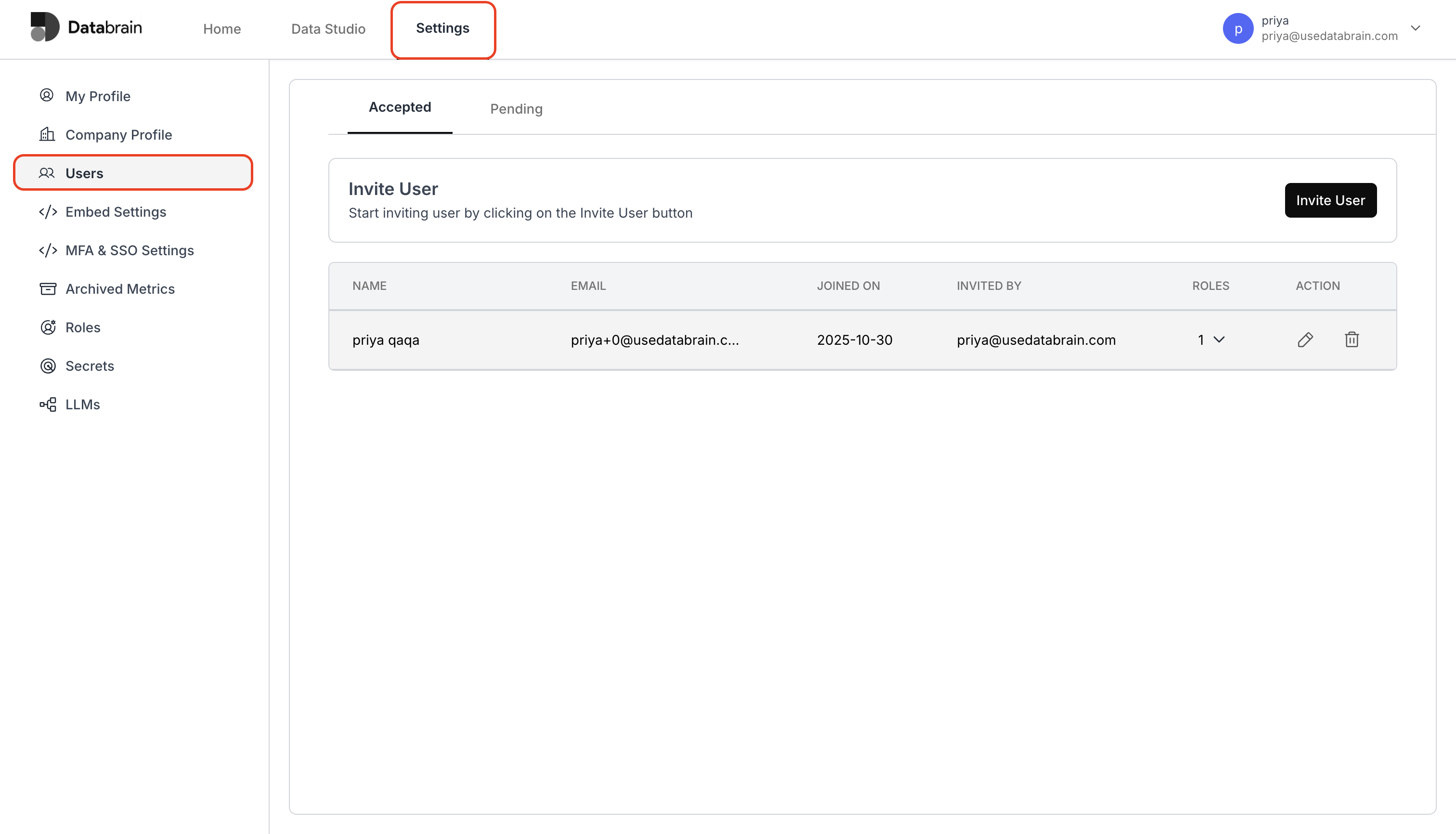Image resolution: width=1456 pixels, height=834 pixels.
Task: Click the pencil edit icon for priya qaqa
Action: [1305, 339]
